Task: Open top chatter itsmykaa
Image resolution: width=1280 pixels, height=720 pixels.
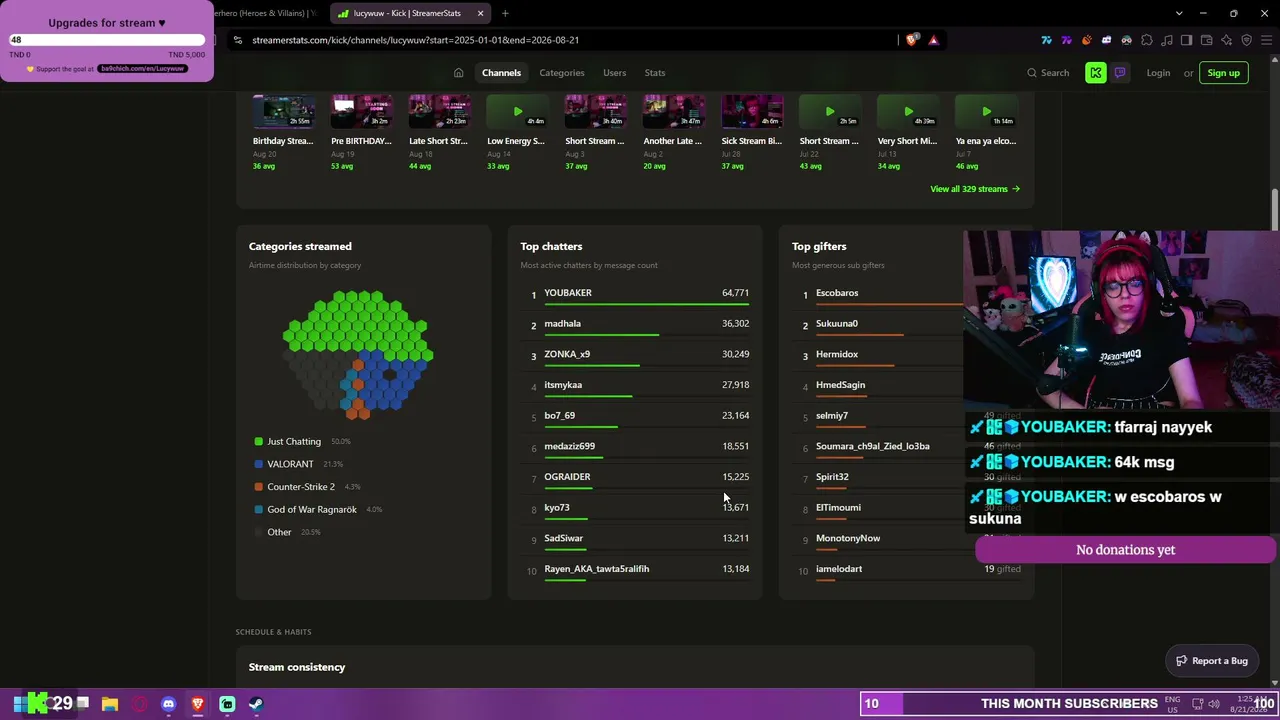Action: (563, 385)
